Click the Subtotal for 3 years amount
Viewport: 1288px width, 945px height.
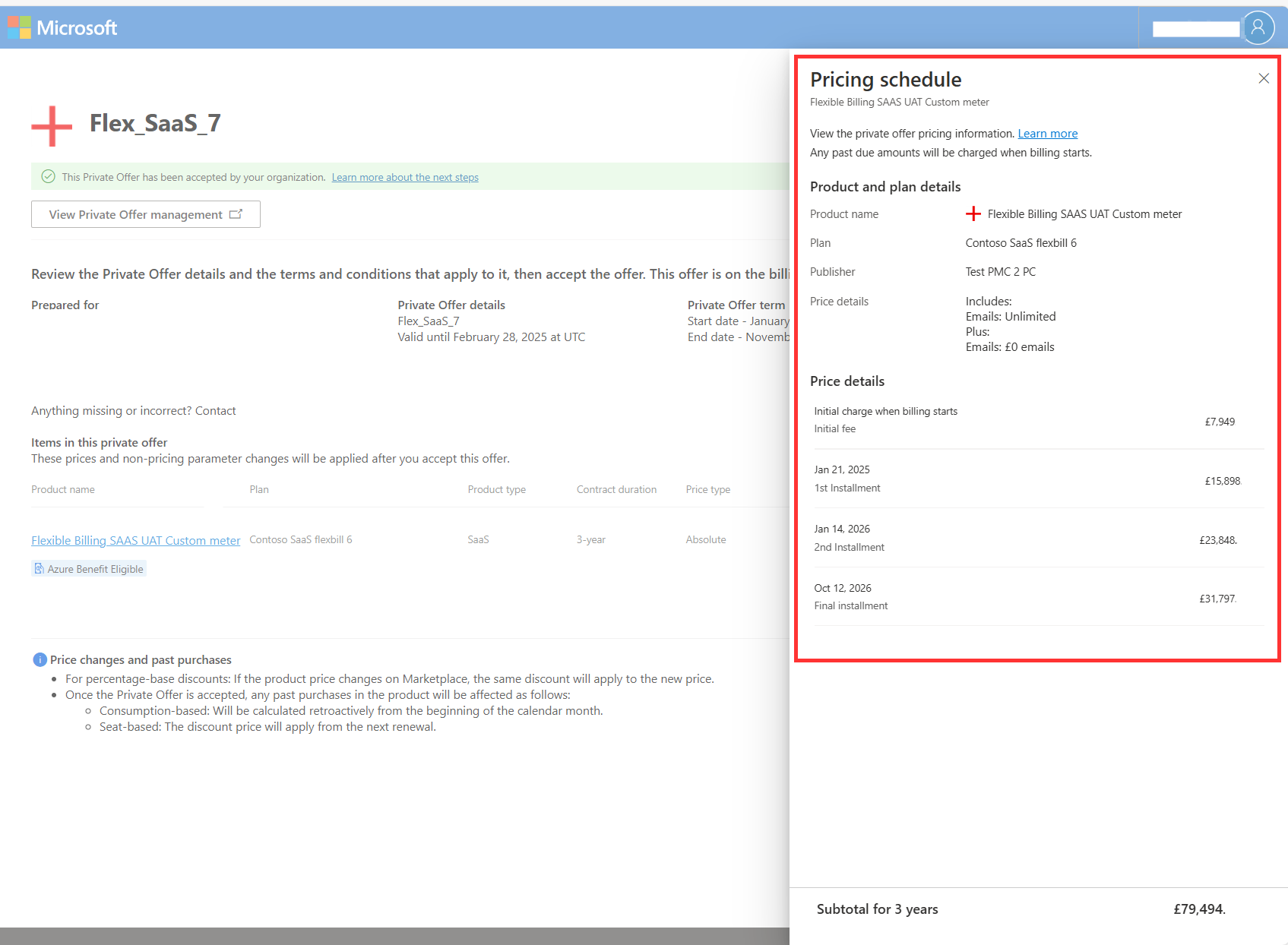[1198, 909]
